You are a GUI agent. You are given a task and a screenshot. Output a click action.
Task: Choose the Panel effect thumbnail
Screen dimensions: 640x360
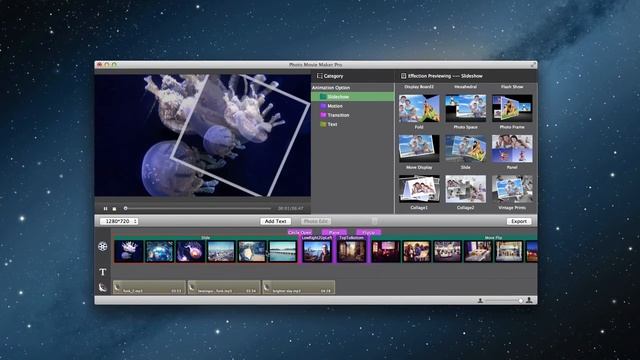tap(512, 149)
